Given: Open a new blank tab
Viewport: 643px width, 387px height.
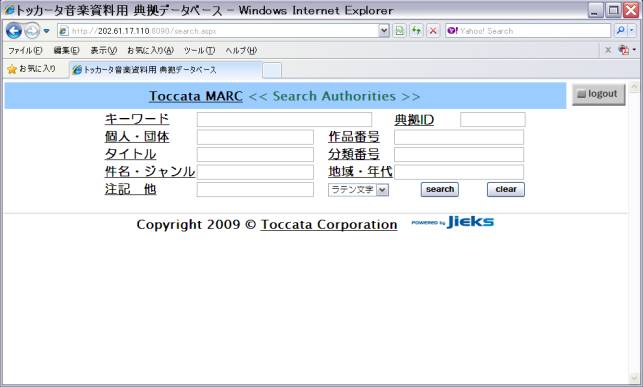Looking at the screenshot, I should click(x=271, y=70).
